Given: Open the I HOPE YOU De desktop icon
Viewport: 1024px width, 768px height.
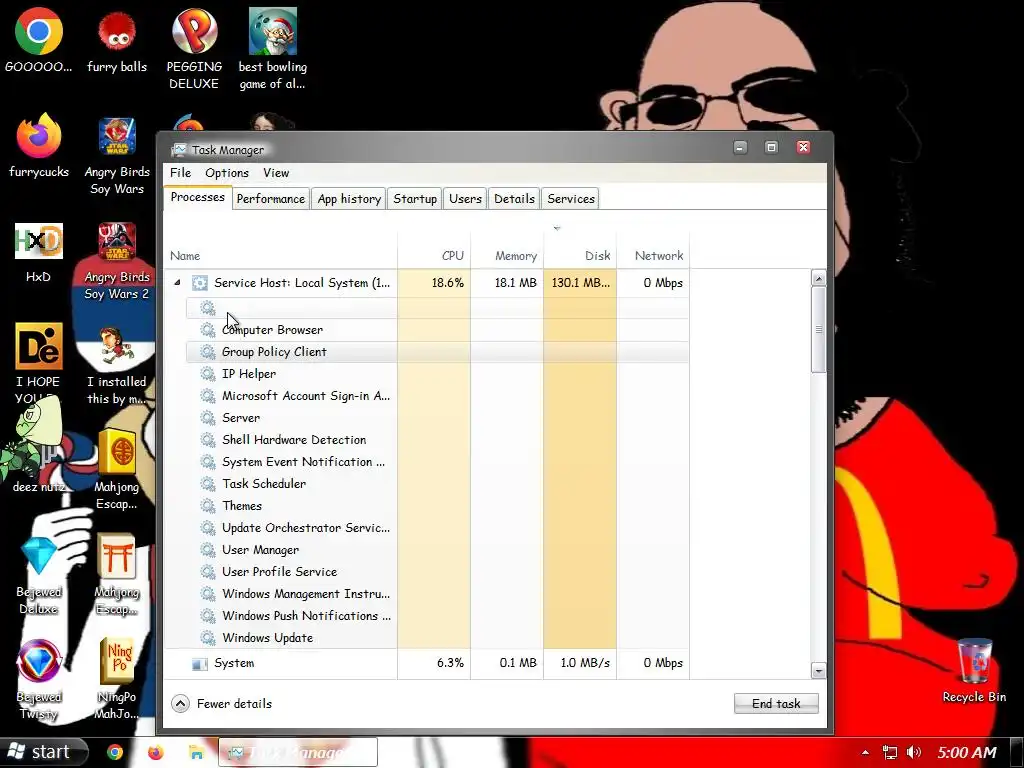Looking at the screenshot, I should pos(39,363).
